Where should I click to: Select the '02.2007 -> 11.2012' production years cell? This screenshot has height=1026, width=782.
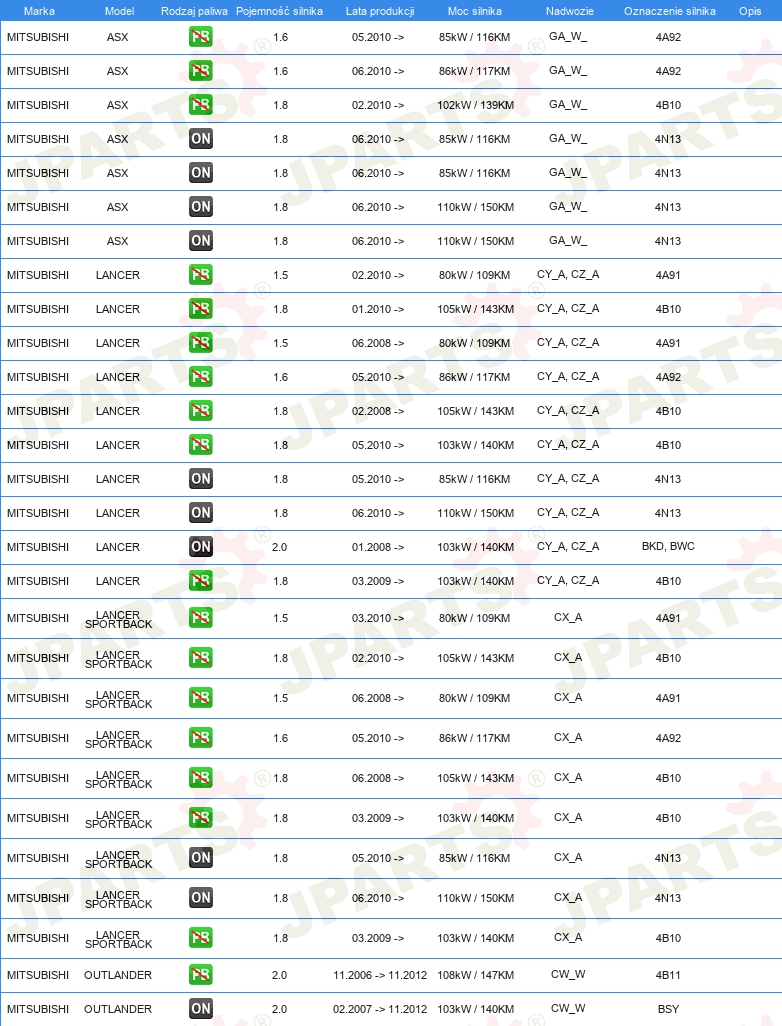(380, 1009)
